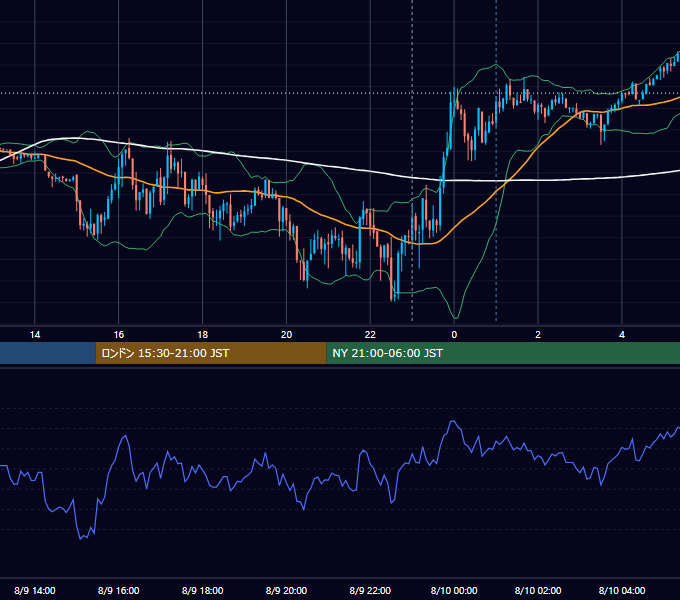The height and width of the screenshot is (600, 680).
Task: Click the 8/10 00:00 date label
Action: 454,590
